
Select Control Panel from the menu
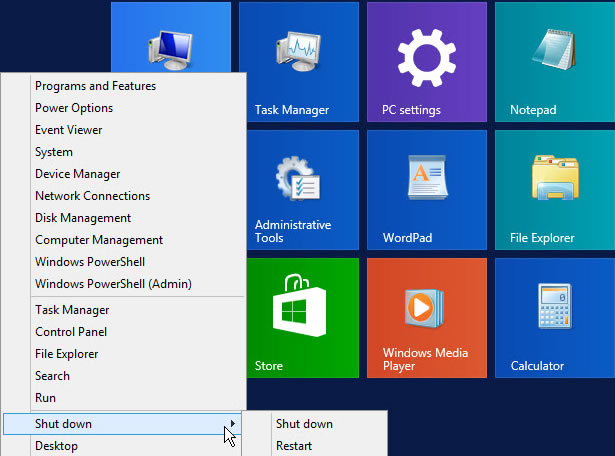click(x=70, y=332)
